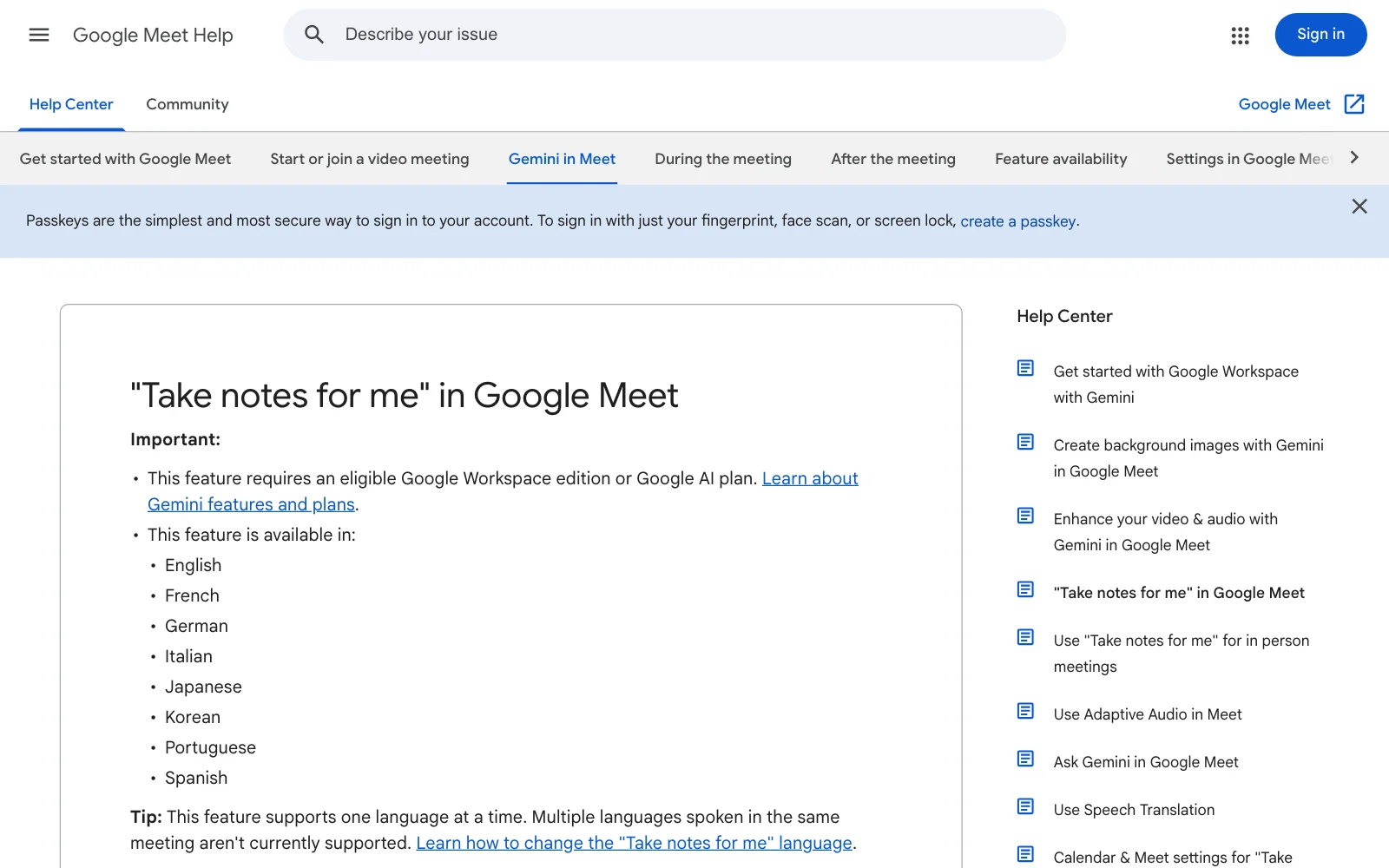The width and height of the screenshot is (1389, 868).
Task: Click the Japanese list item
Action: pyautogui.click(x=203, y=687)
